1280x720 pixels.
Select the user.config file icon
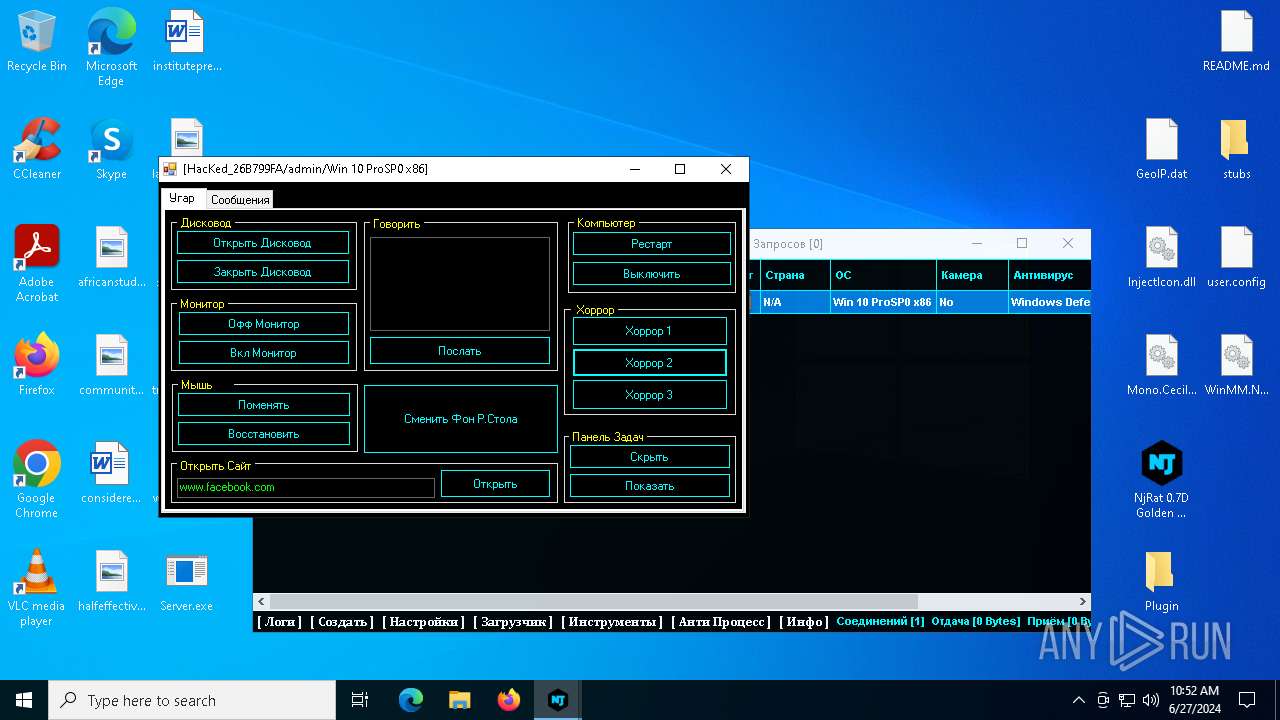[1236, 257]
